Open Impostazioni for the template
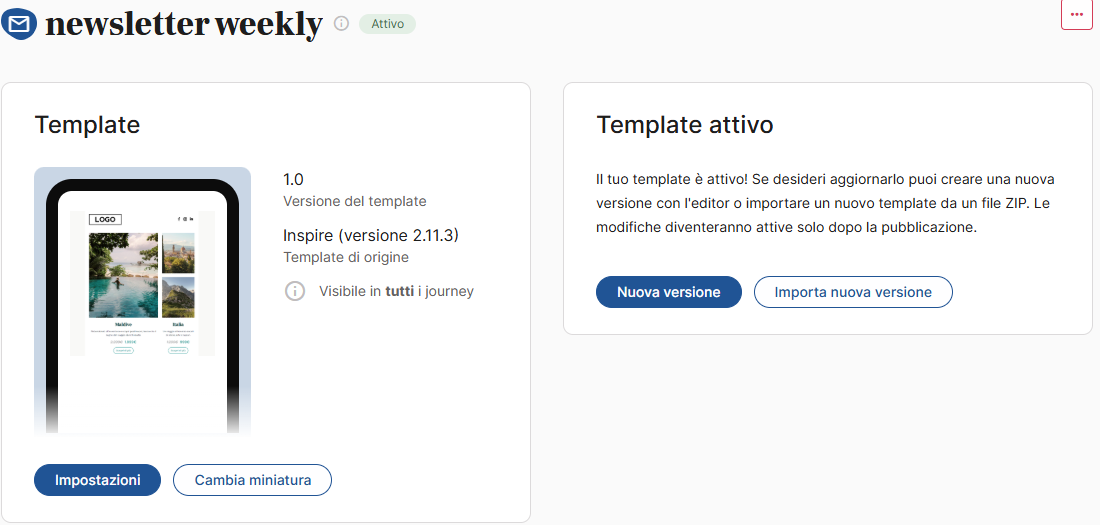1100x525 pixels. [x=98, y=480]
